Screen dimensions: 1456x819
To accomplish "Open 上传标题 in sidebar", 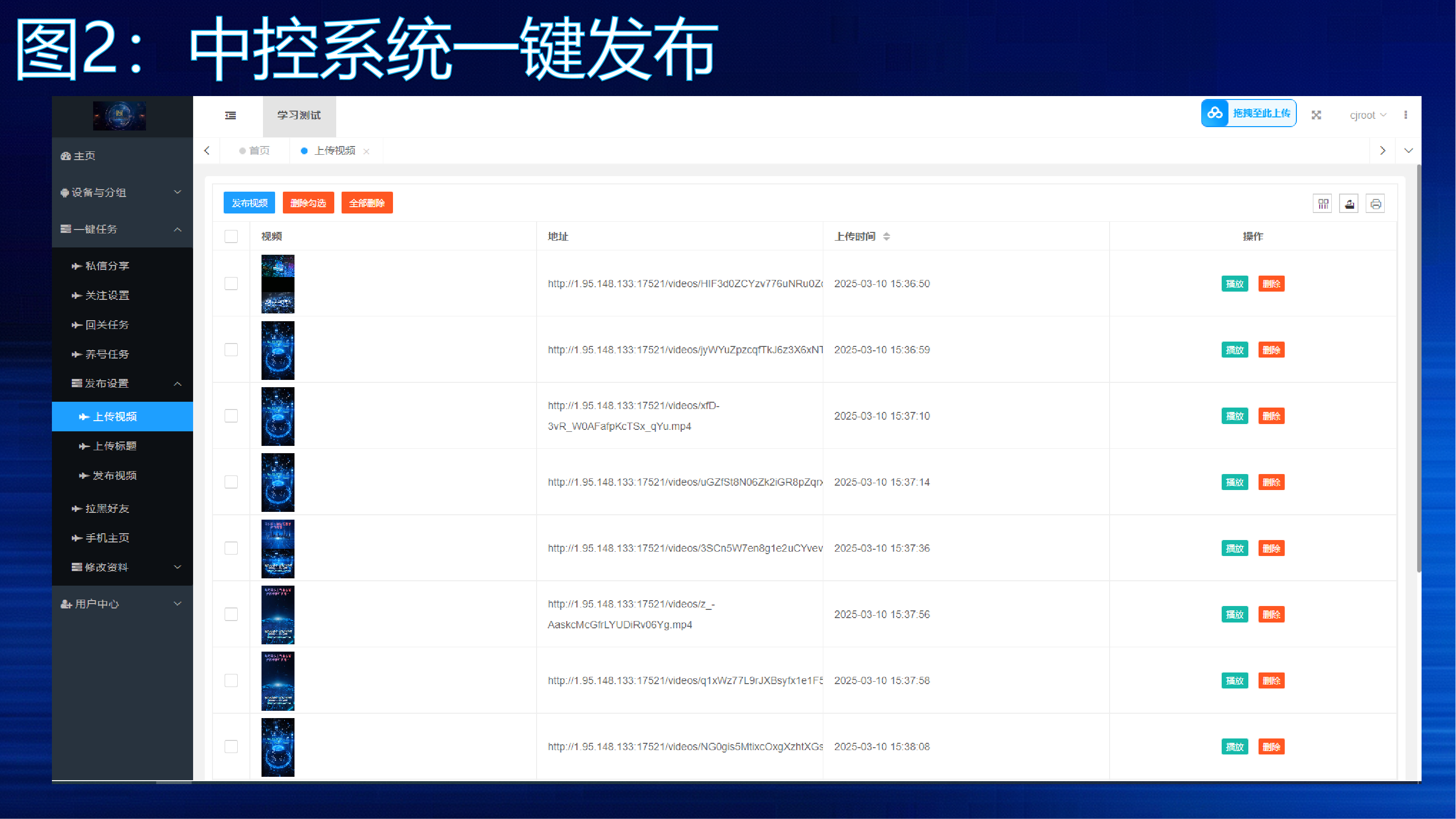I will 123,446.
